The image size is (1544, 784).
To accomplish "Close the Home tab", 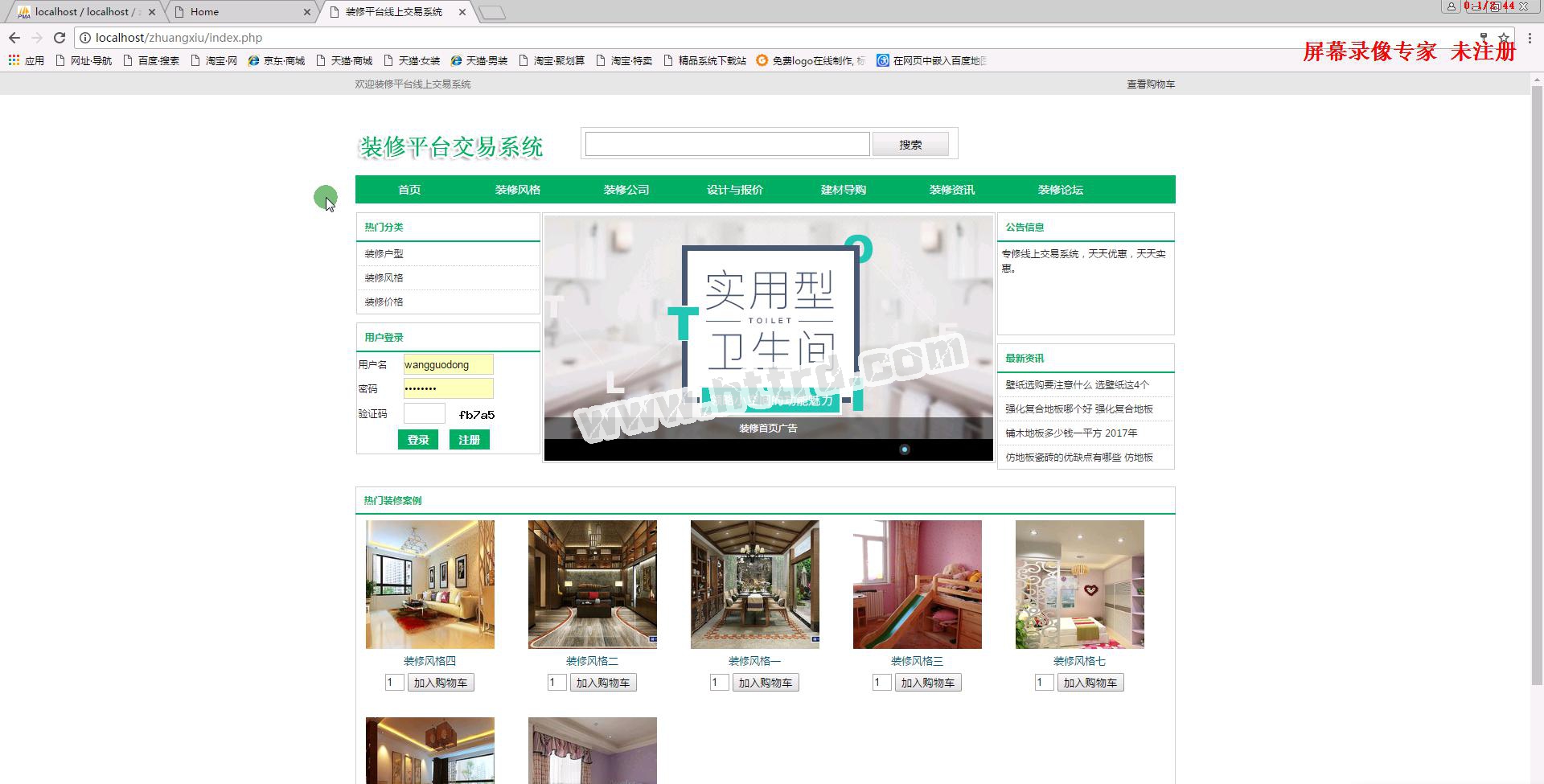I will tap(307, 12).
